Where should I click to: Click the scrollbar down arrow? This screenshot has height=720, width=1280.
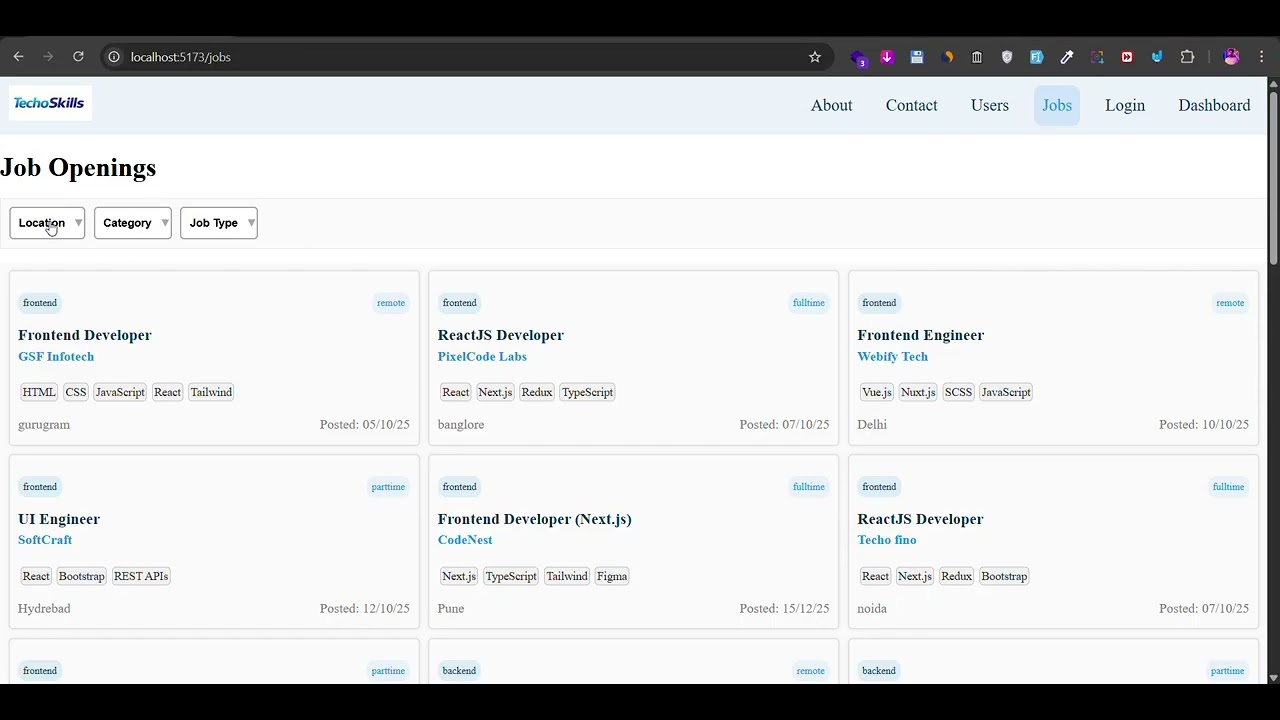[x=1273, y=677]
